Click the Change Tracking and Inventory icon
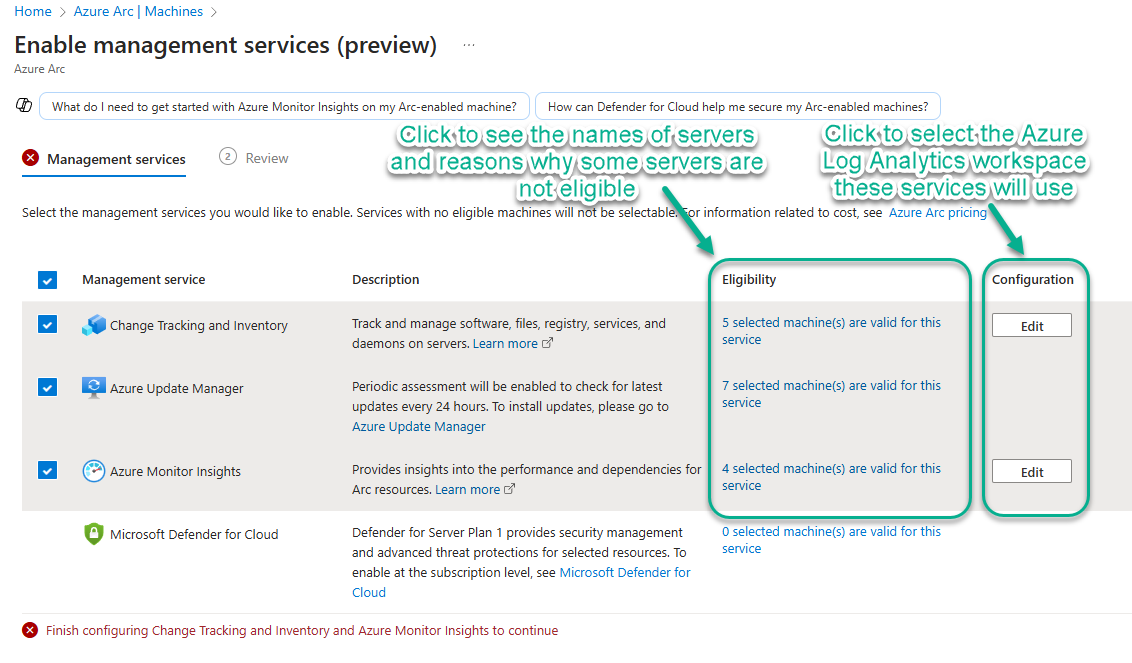 click(x=94, y=325)
